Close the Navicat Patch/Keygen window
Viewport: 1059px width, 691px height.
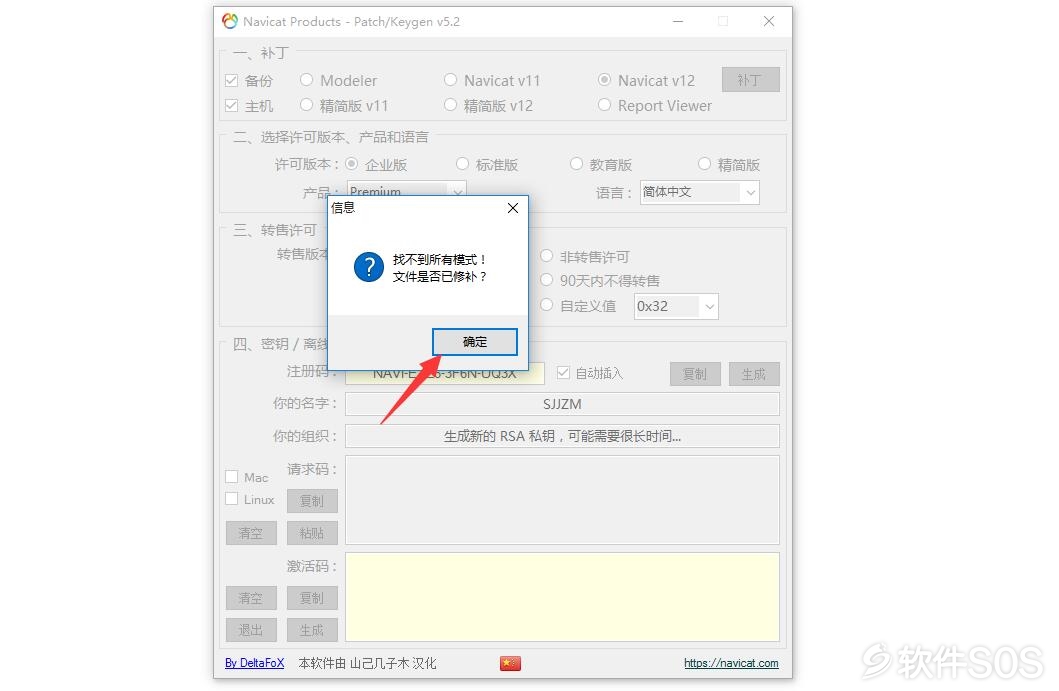click(x=769, y=22)
